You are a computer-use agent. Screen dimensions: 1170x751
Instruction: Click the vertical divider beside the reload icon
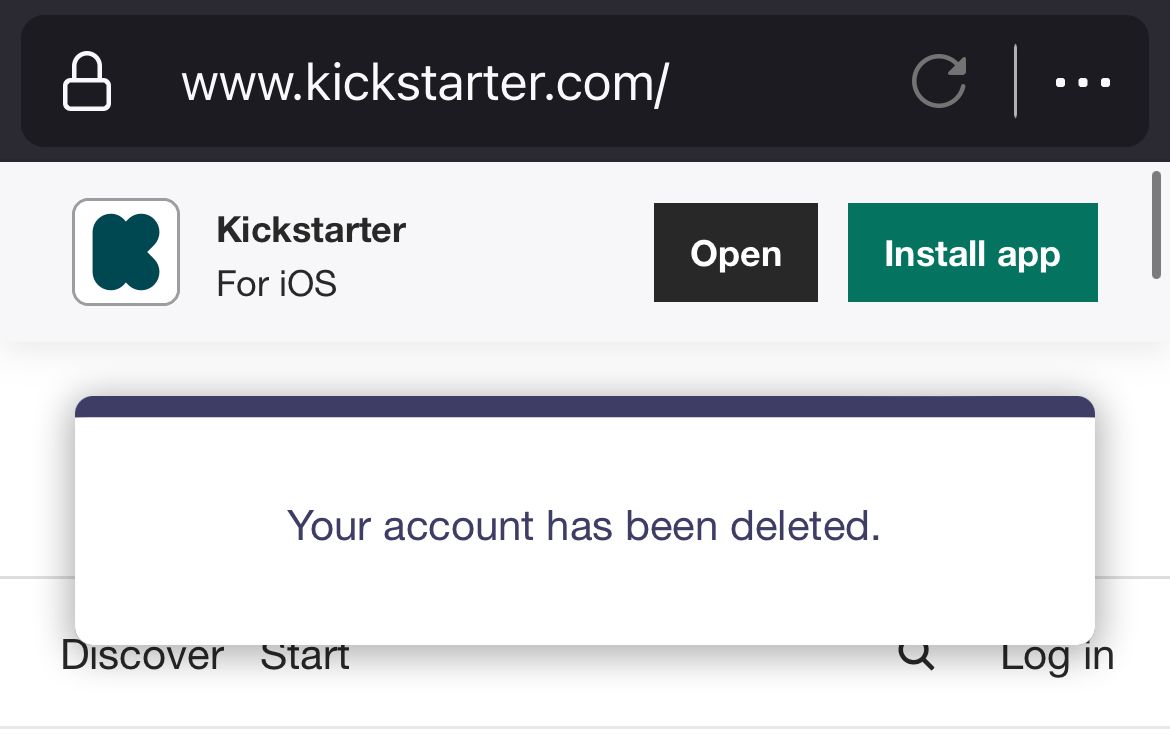[x=1015, y=82]
